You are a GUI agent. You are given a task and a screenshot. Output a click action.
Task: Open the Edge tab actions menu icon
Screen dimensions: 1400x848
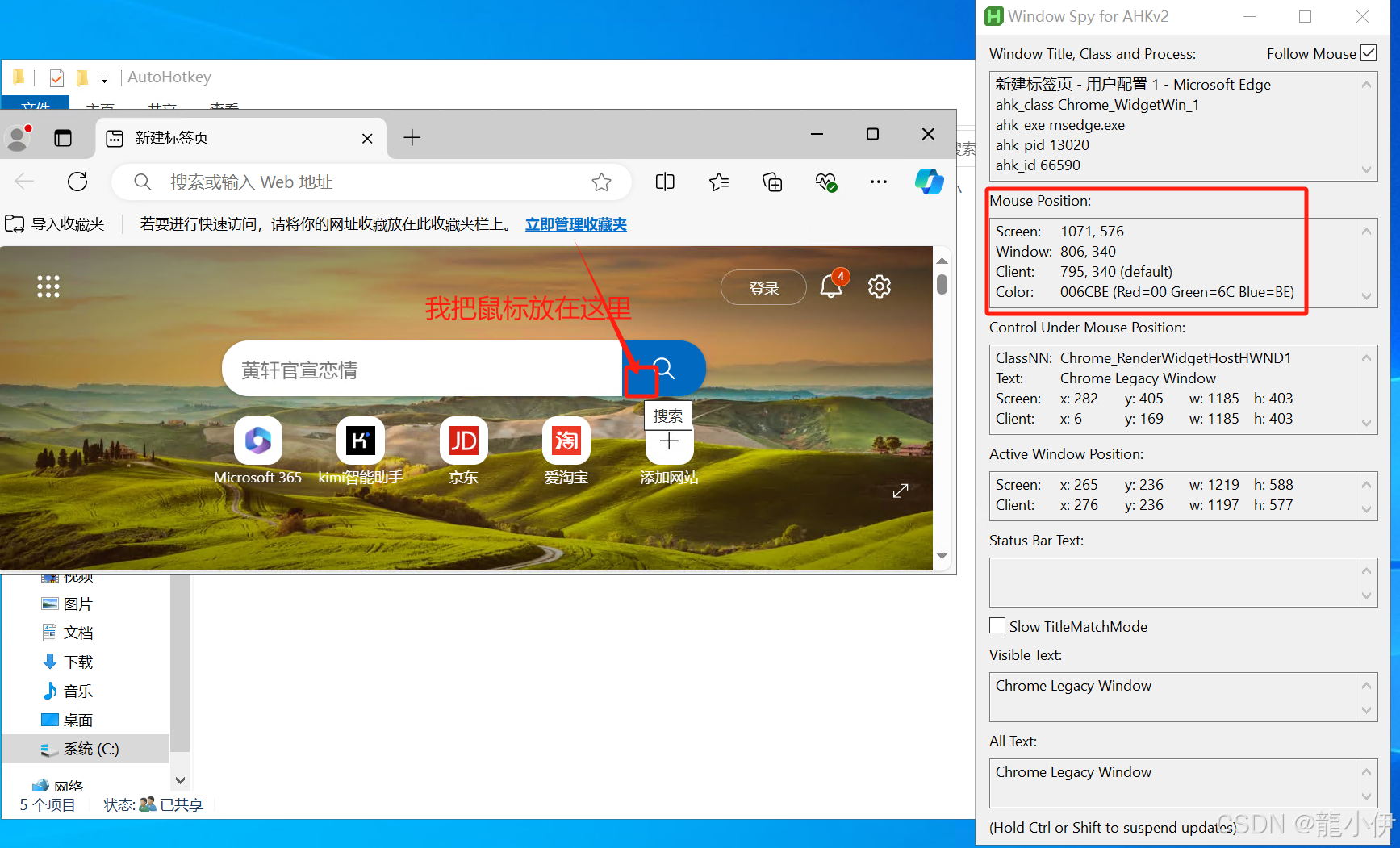pyautogui.click(x=63, y=138)
